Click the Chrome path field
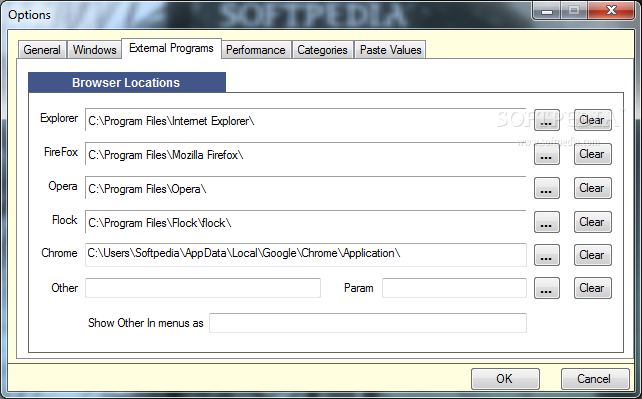Screen dimensions: 642x399 pyautogui.click(x=305, y=255)
